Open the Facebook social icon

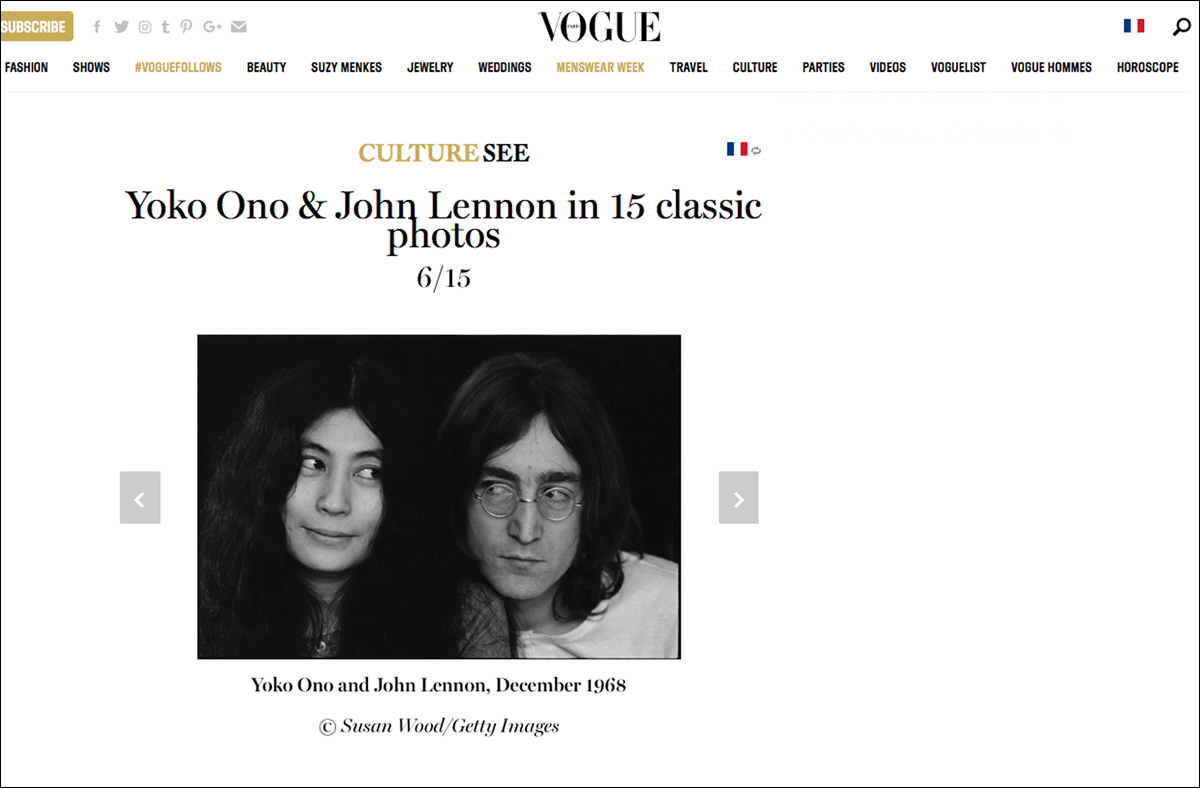97,27
